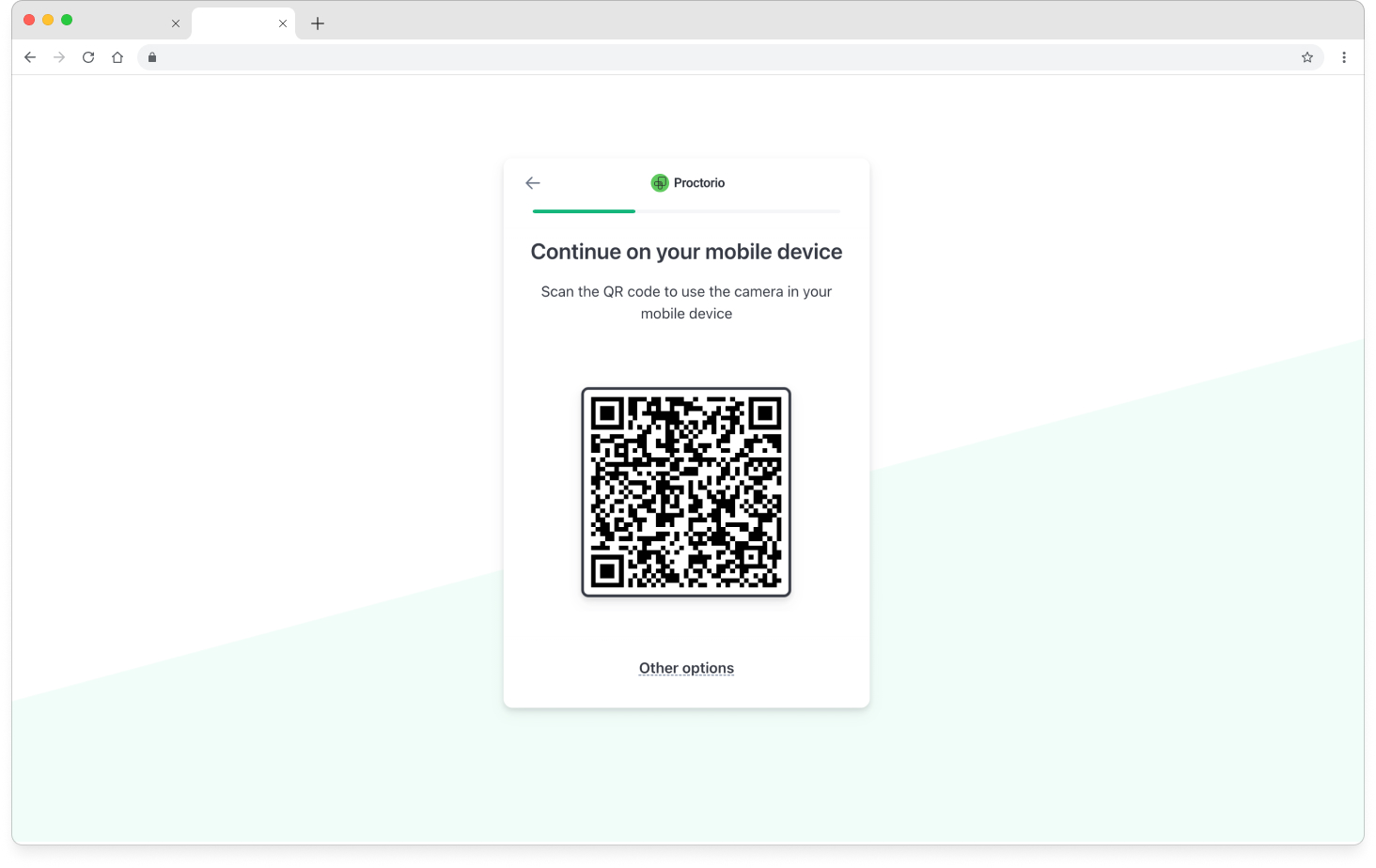Click the lock icon in address bar
The width and height of the screenshot is (1376, 868).
(152, 57)
